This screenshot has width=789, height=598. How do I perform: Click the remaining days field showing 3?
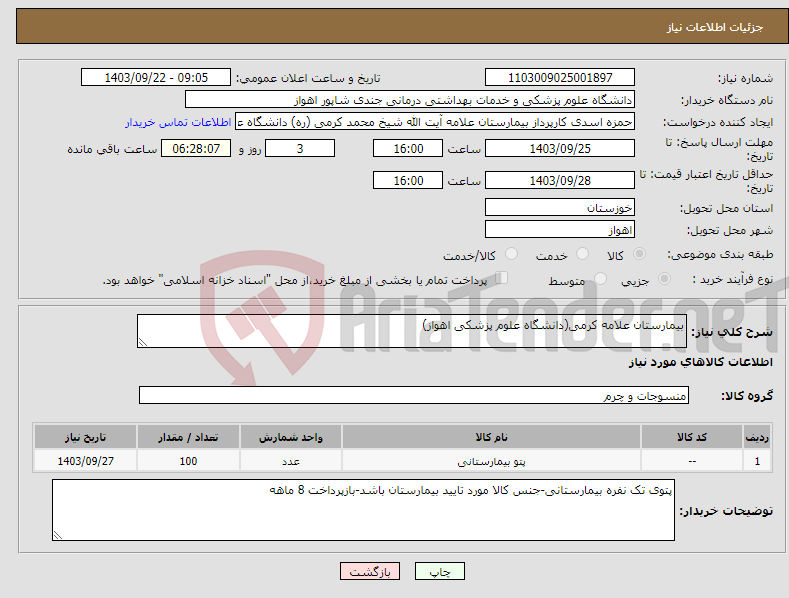300,148
